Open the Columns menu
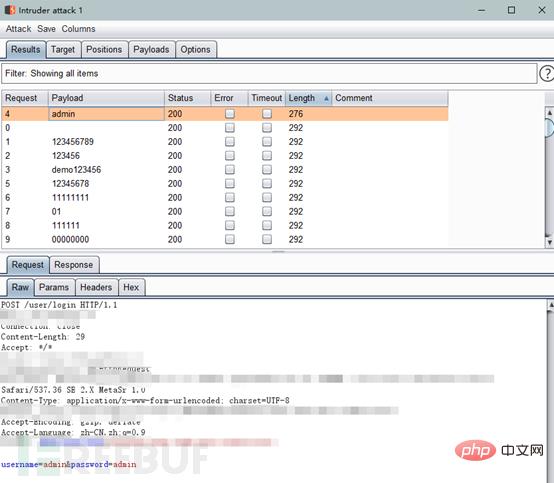This screenshot has height=483, width=554. [78, 29]
